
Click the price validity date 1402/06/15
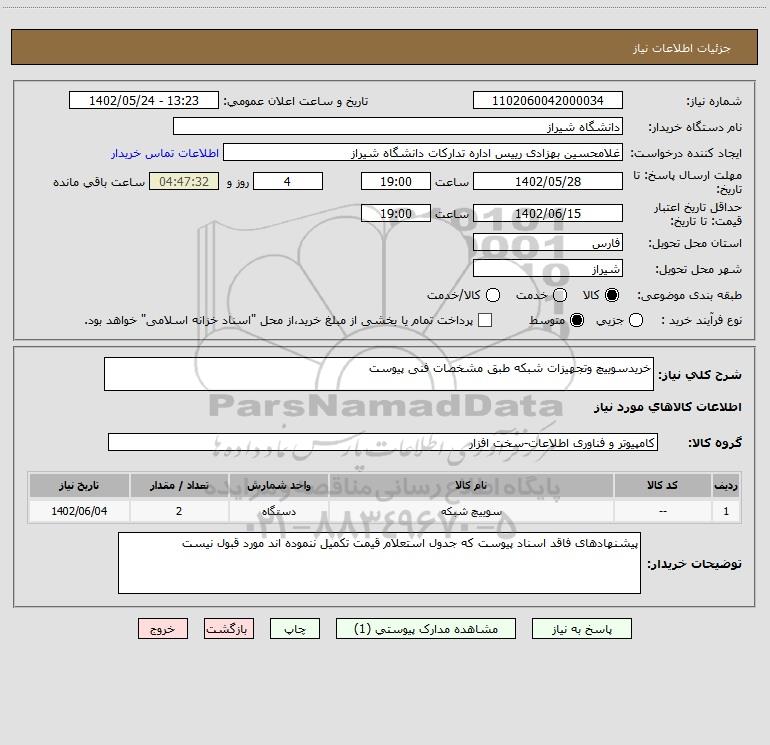548,213
